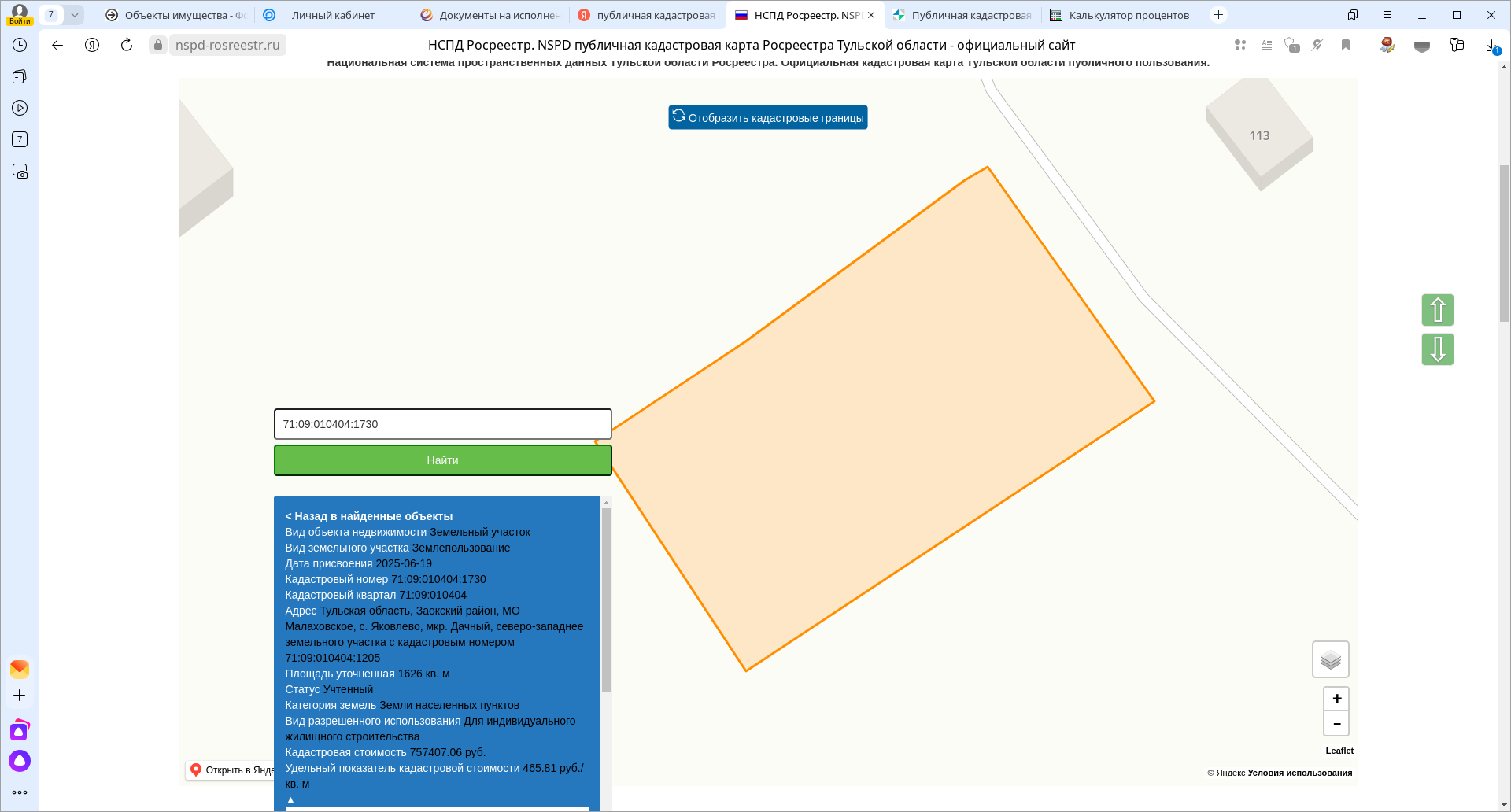Open Yandex Mail icon in sidebar
The height and width of the screenshot is (812, 1511).
(20, 669)
